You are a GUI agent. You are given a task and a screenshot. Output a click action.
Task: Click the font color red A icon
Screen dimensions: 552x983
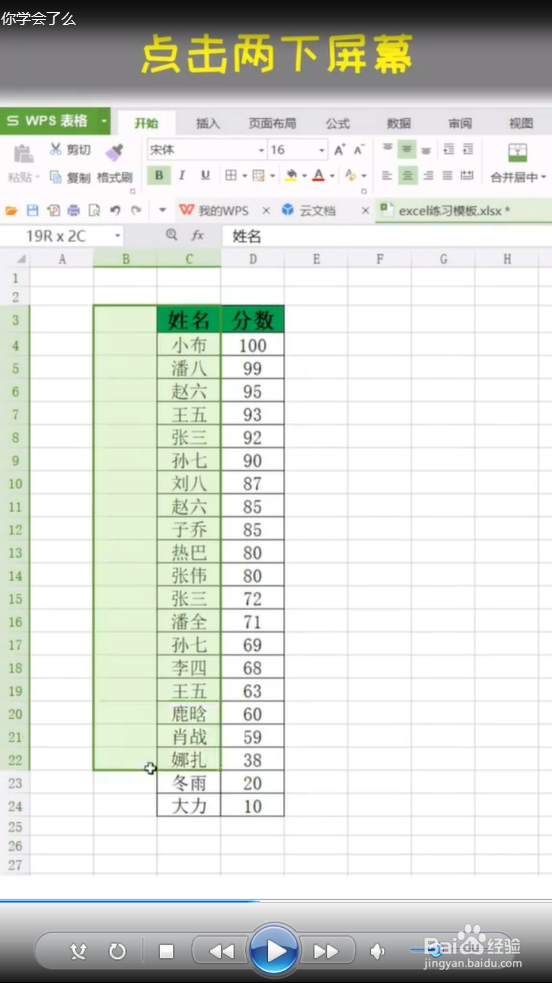318,176
